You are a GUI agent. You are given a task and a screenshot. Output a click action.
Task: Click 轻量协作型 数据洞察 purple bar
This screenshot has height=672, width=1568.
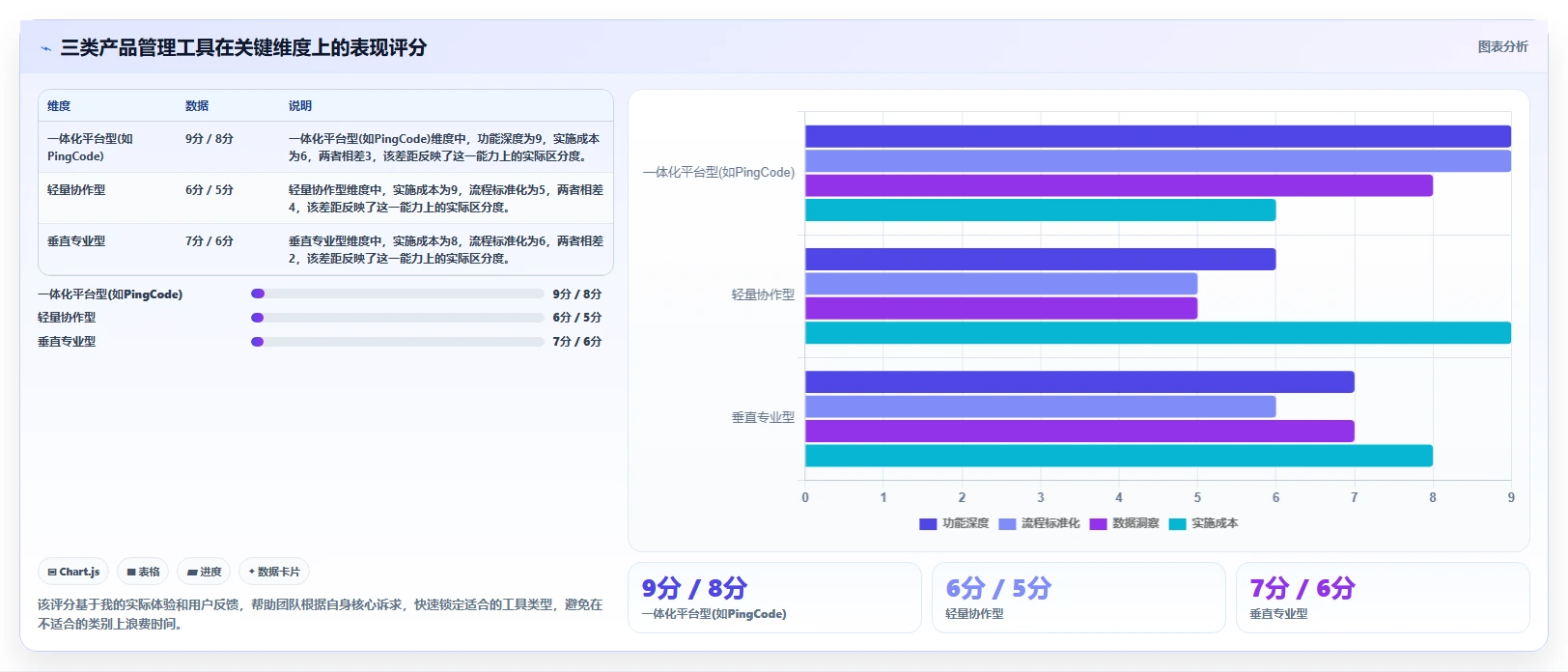pos(1001,308)
